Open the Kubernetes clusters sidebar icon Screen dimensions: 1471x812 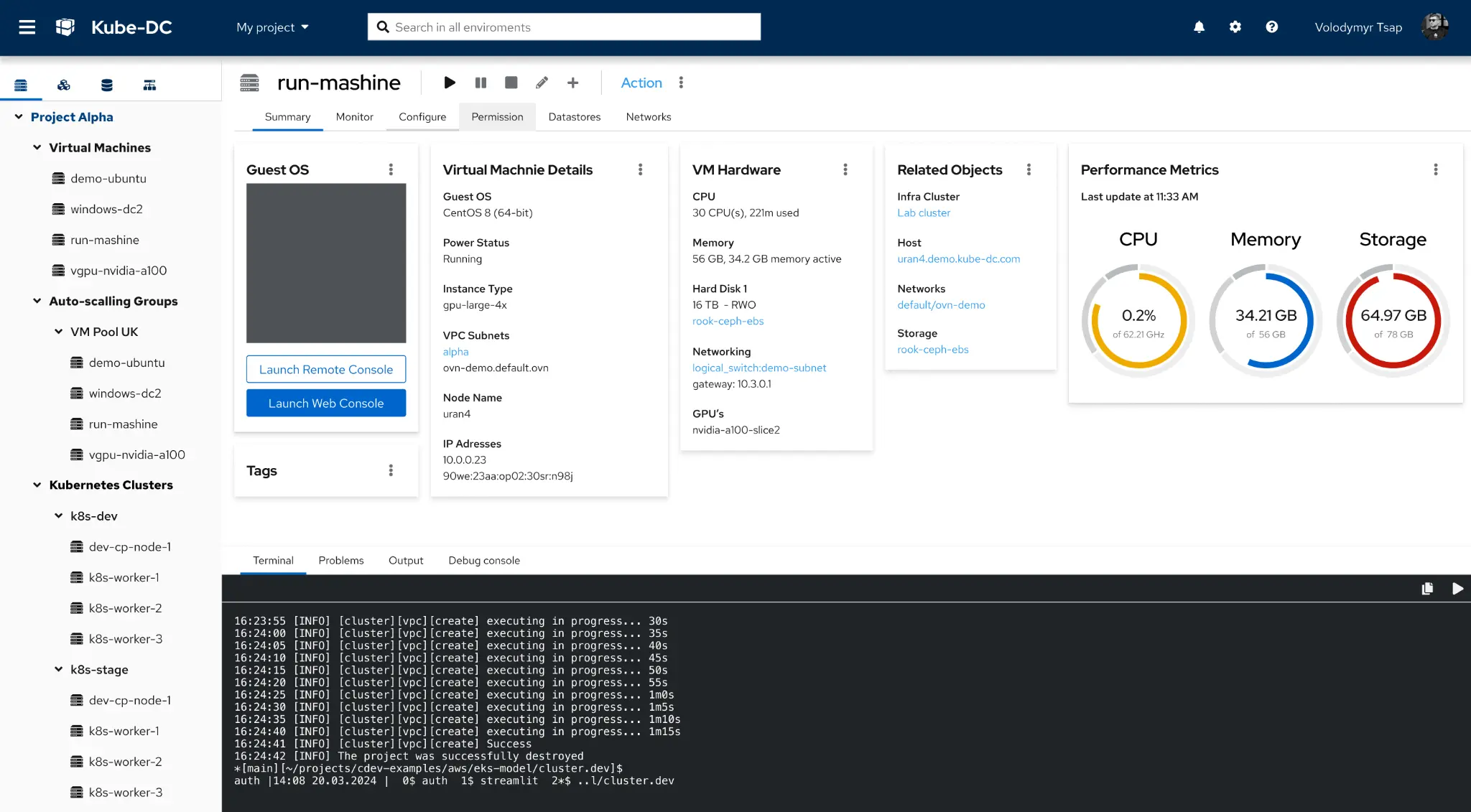click(63, 85)
